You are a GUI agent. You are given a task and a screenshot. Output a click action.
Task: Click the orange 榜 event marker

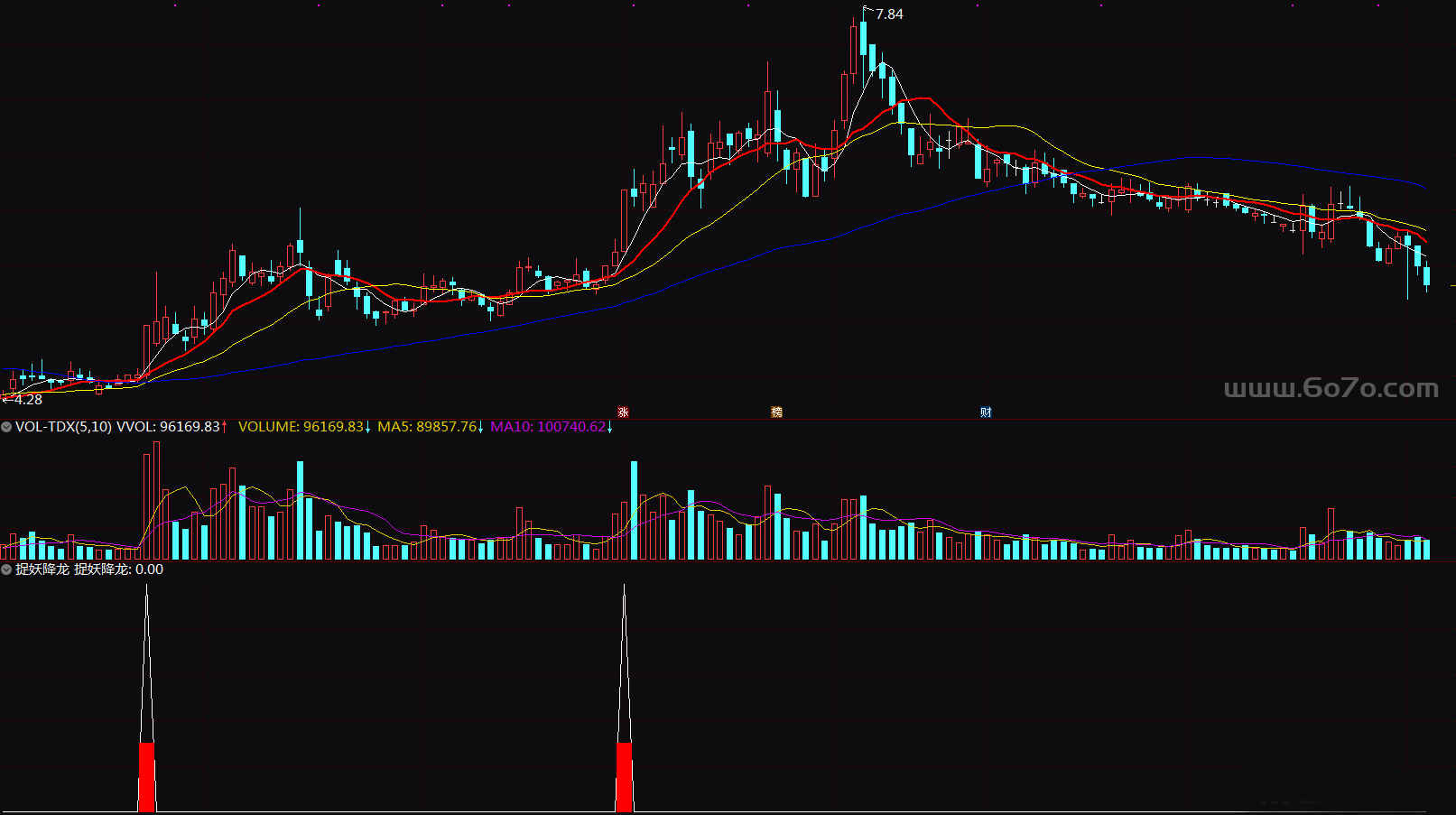click(x=776, y=412)
